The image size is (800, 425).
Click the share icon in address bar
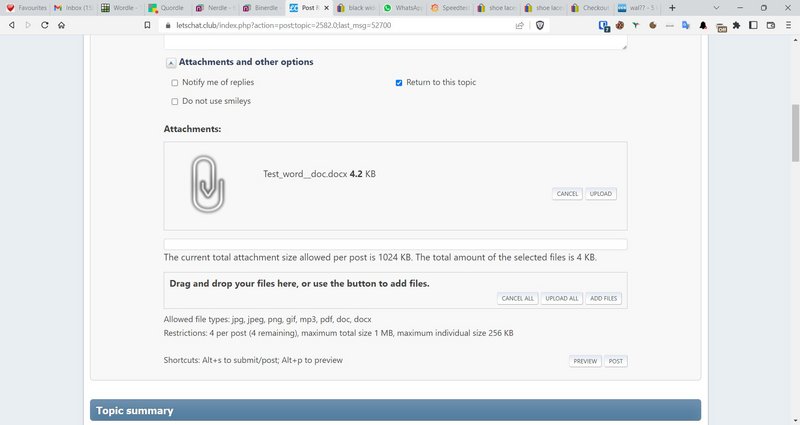tap(519, 25)
